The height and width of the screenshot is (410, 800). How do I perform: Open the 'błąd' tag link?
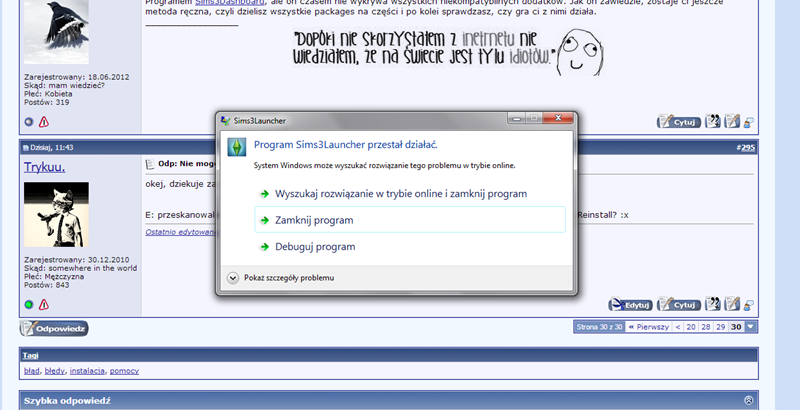(32, 371)
